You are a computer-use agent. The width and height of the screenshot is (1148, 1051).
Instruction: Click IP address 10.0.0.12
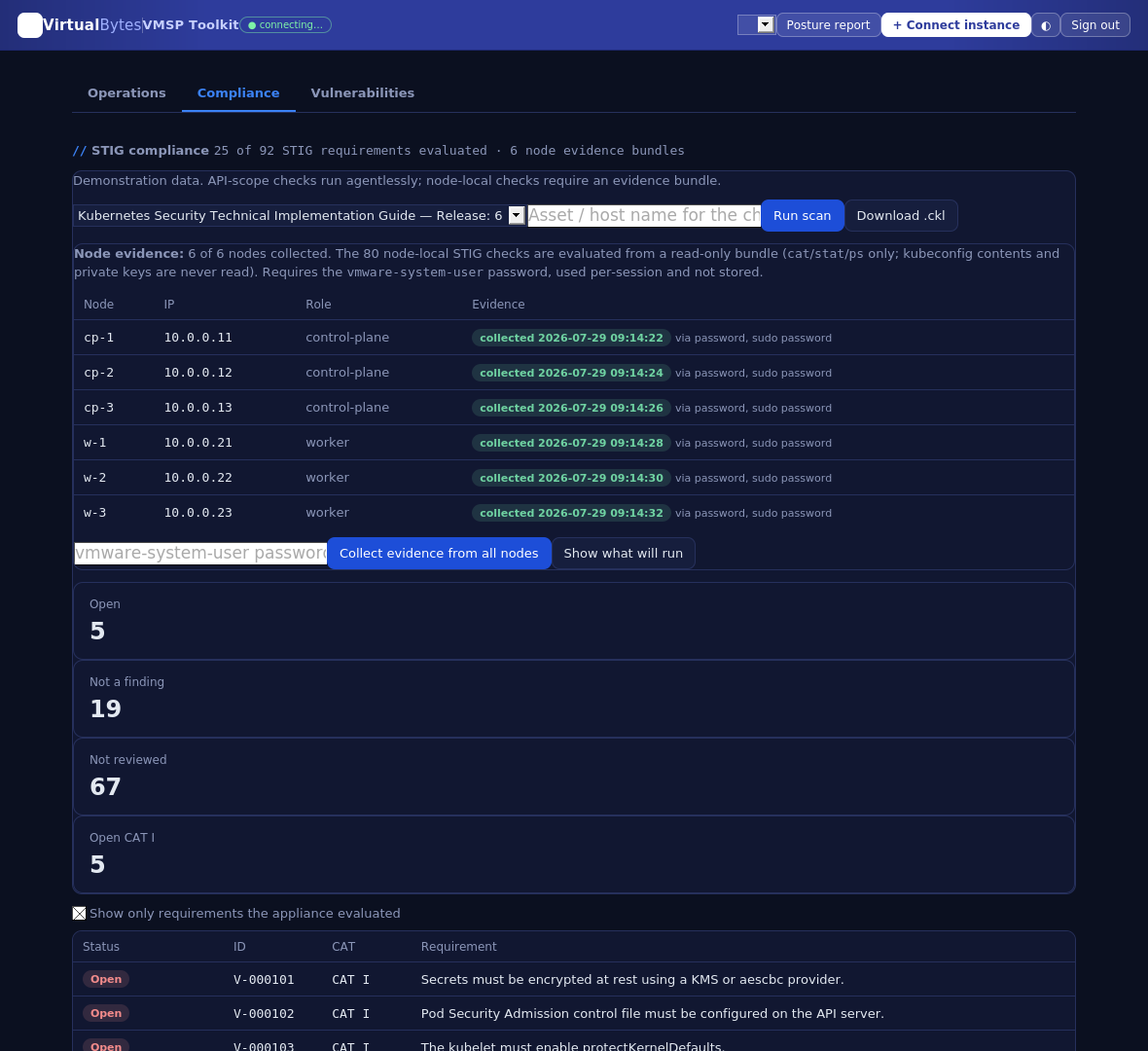click(x=197, y=373)
